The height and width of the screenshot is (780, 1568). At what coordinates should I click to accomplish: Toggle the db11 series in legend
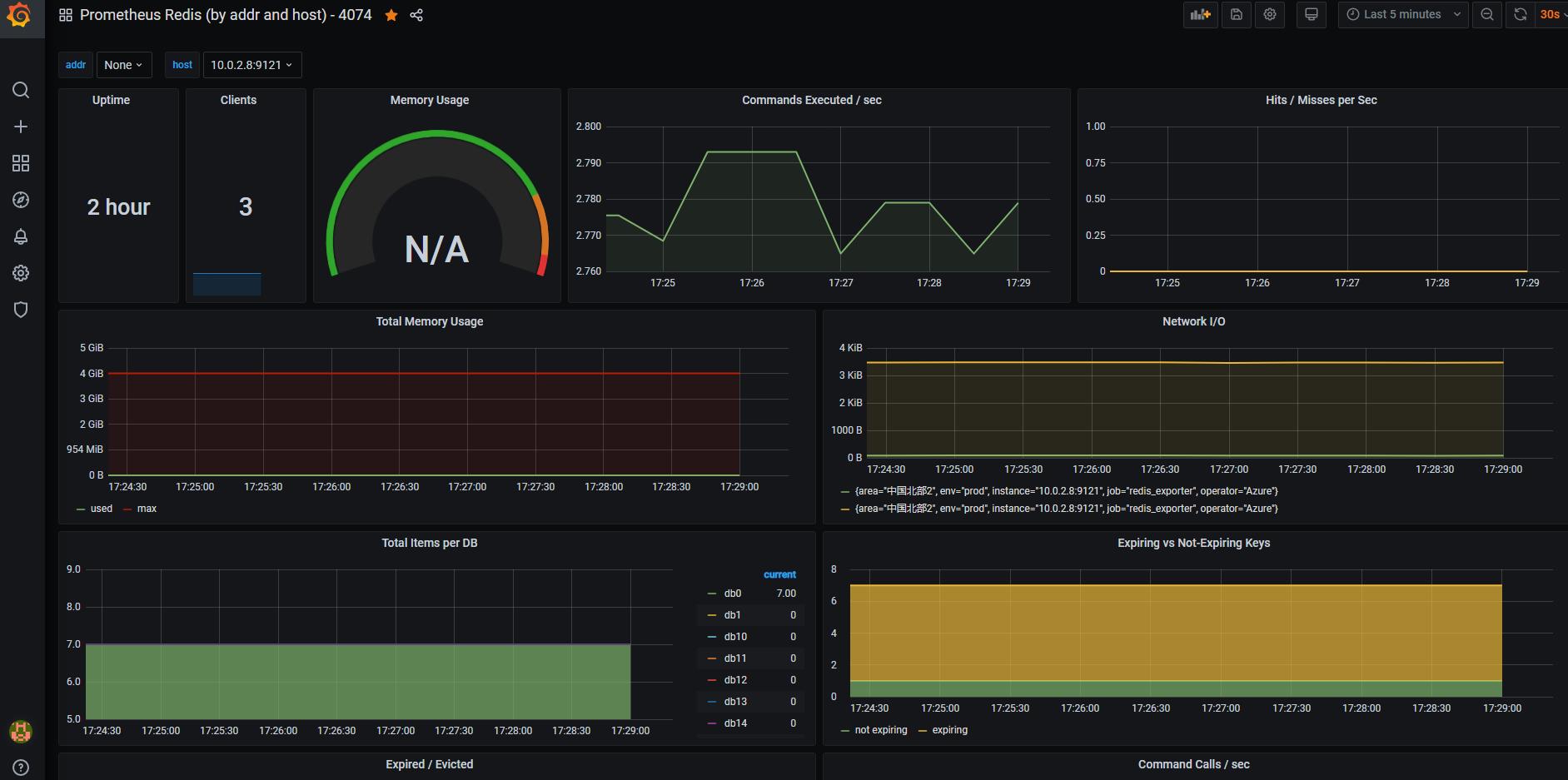click(x=735, y=658)
